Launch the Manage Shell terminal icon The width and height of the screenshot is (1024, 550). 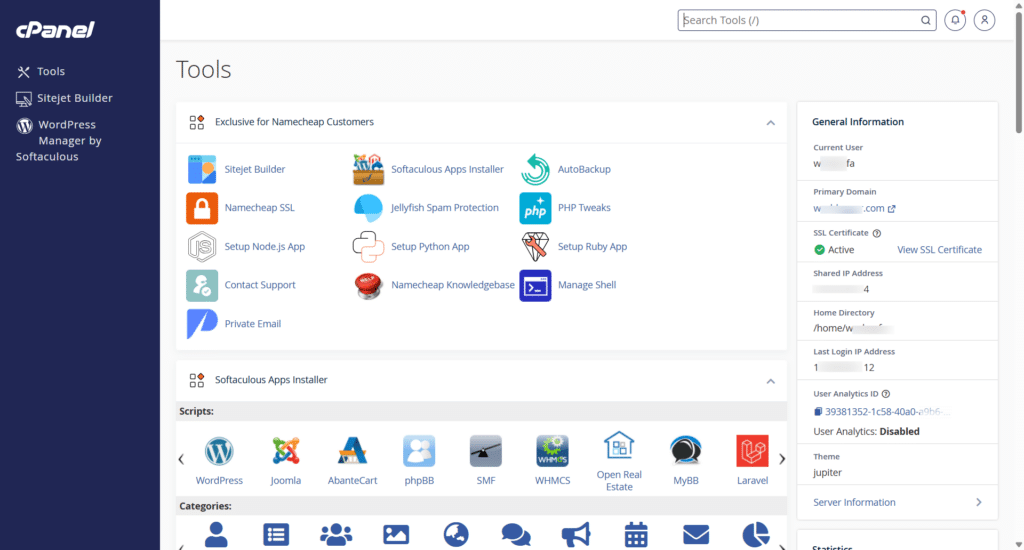[535, 285]
